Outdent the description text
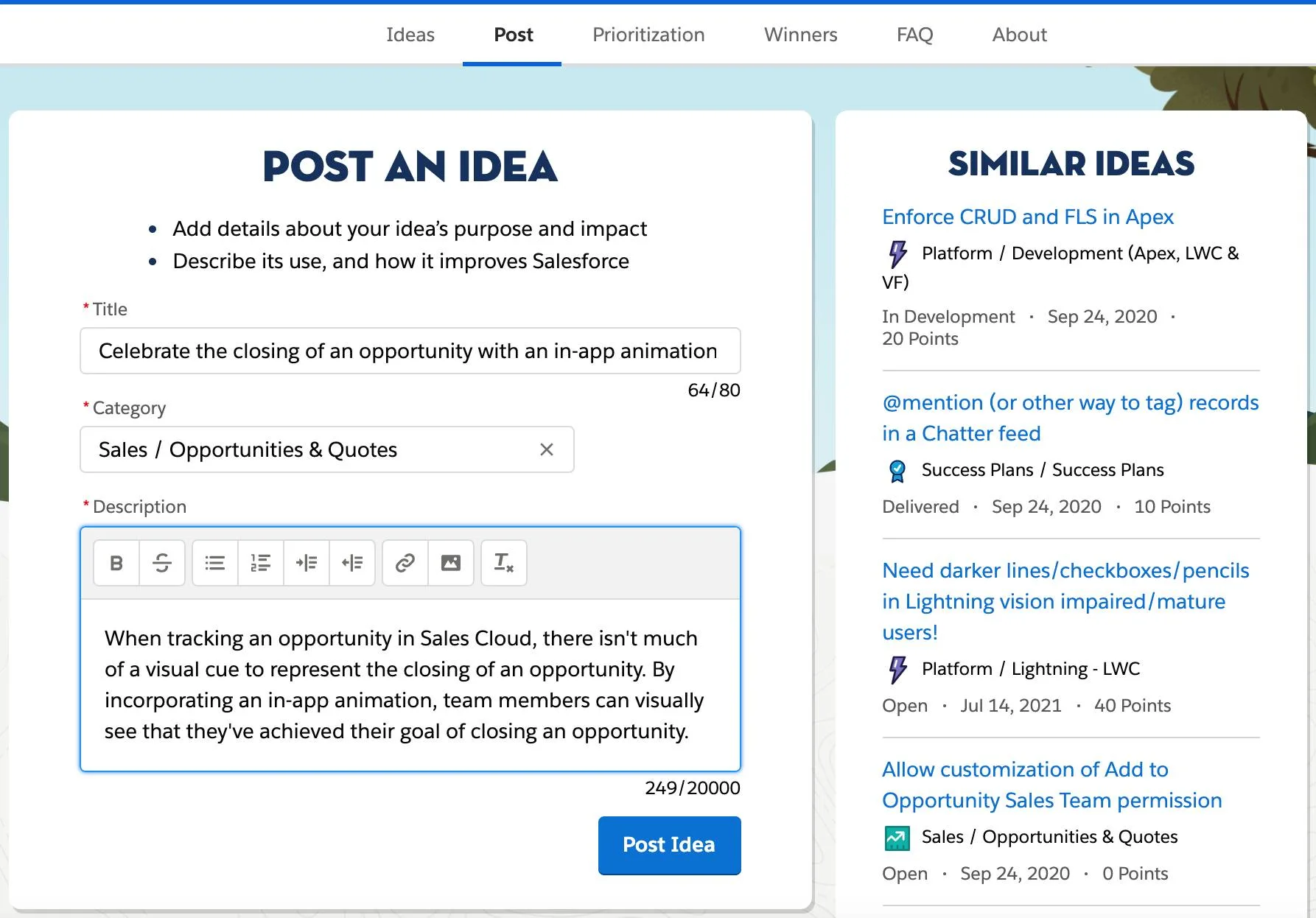The height and width of the screenshot is (918, 1316). [x=352, y=563]
